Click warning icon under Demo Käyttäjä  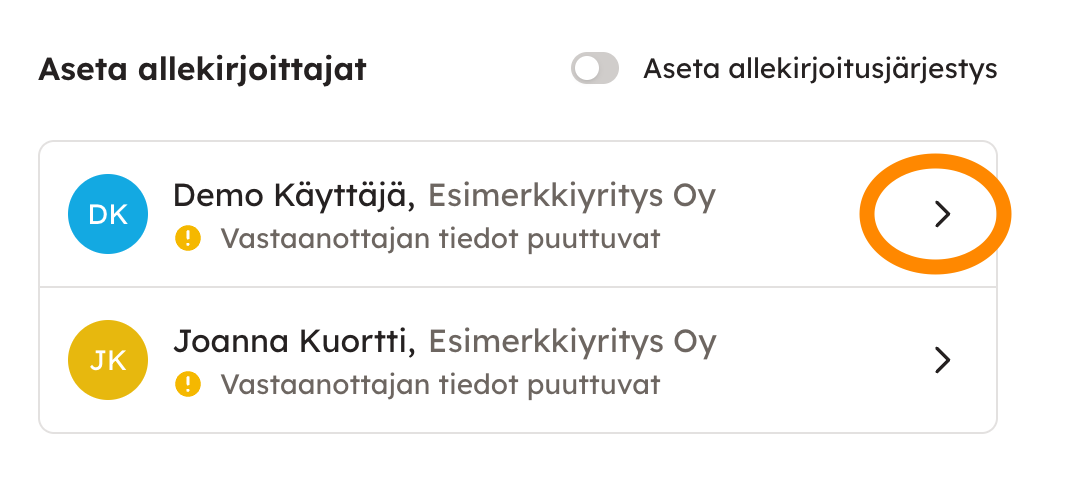coord(188,239)
